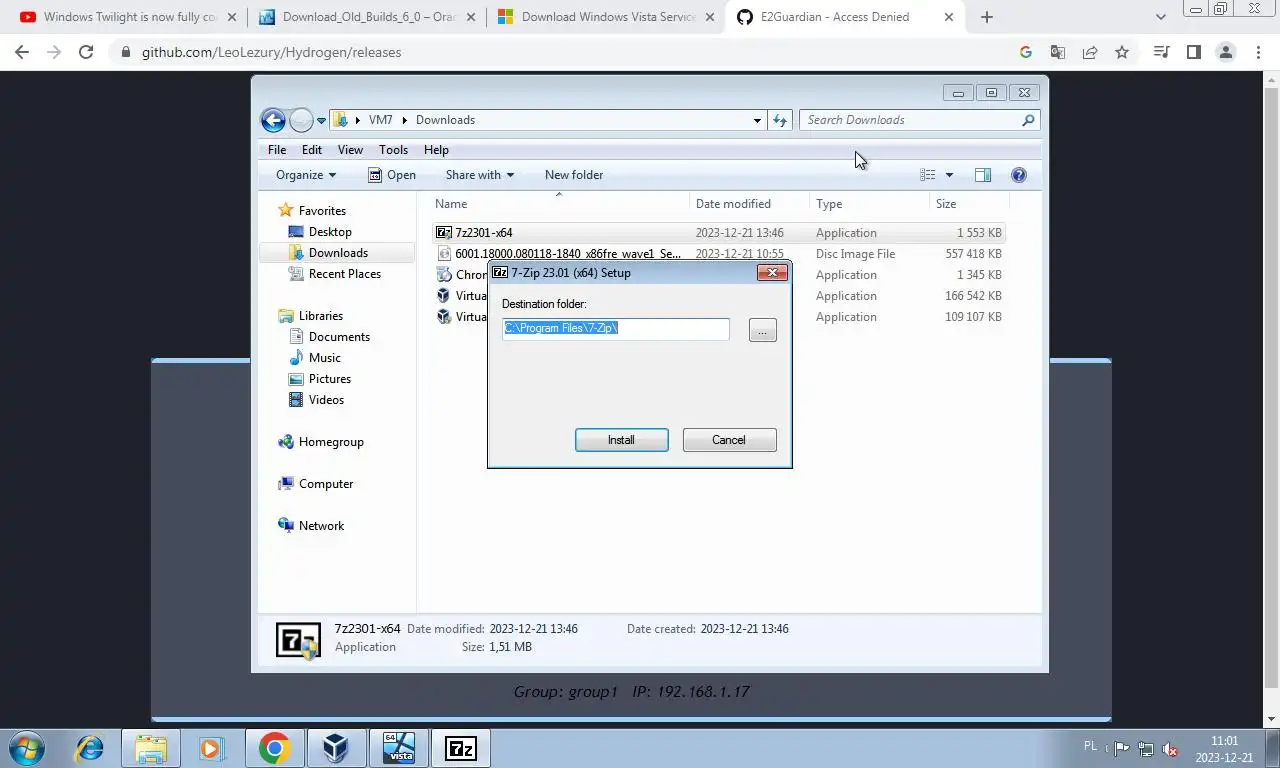Image resolution: width=1280 pixels, height=768 pixels.
Task: Open the Explorer help question-mark icon
Action: (x=1019, y=175)
